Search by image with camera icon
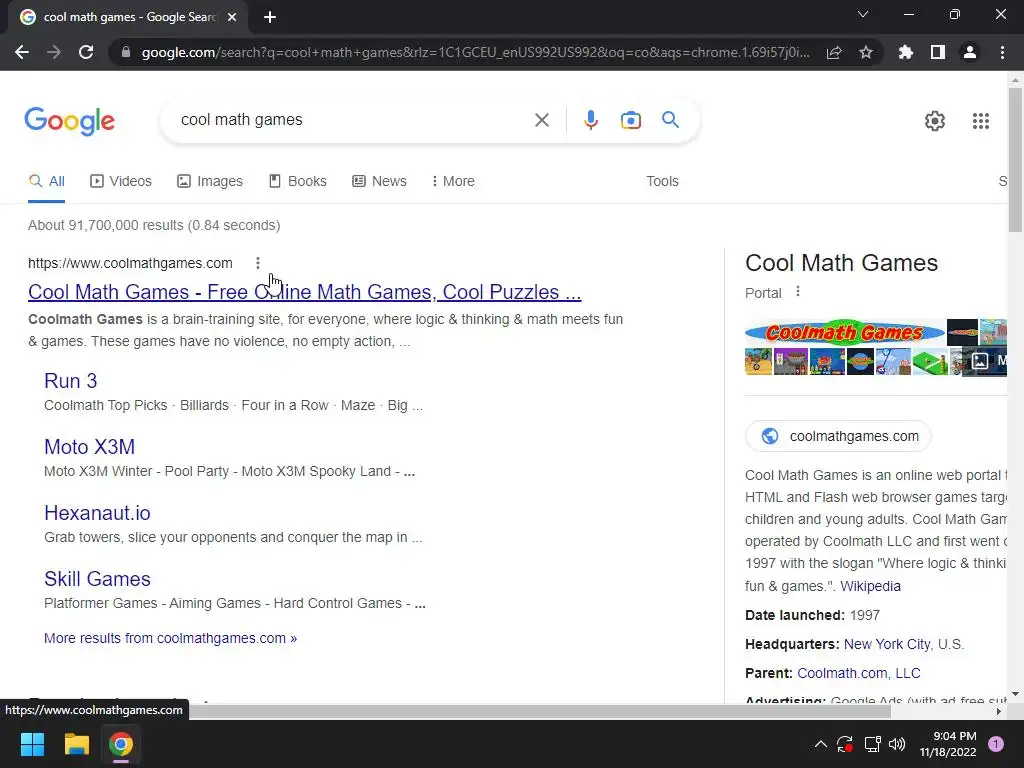The height and width of the screenshot is (768, 1024). (x=631, y=120)
